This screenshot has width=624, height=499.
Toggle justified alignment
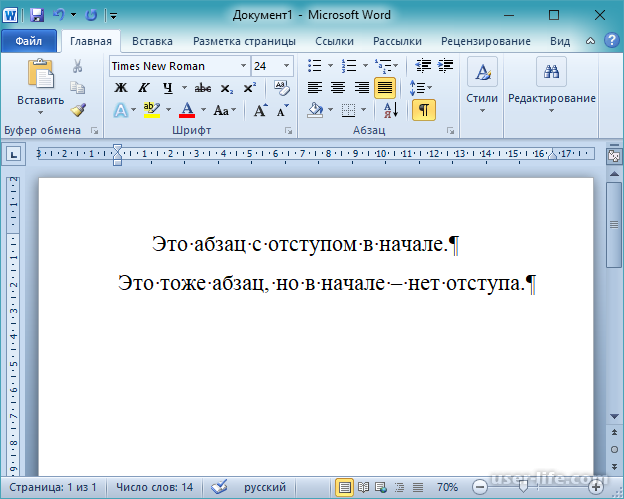click(385, 88)
